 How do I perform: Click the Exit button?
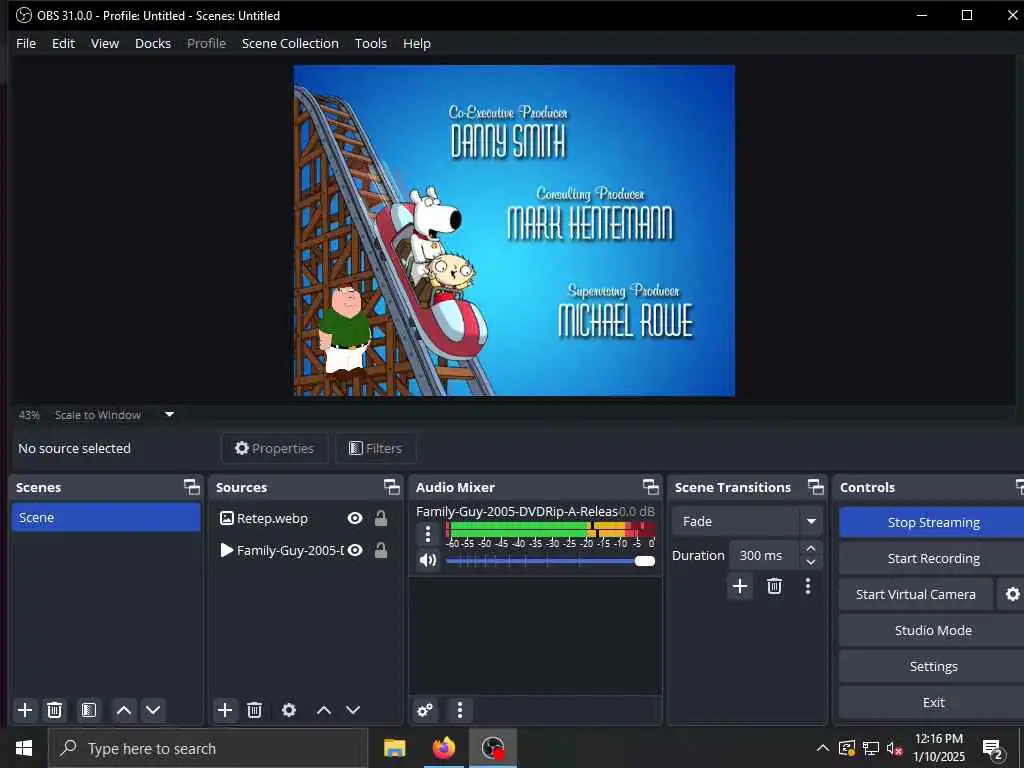(x=933, y=702)
